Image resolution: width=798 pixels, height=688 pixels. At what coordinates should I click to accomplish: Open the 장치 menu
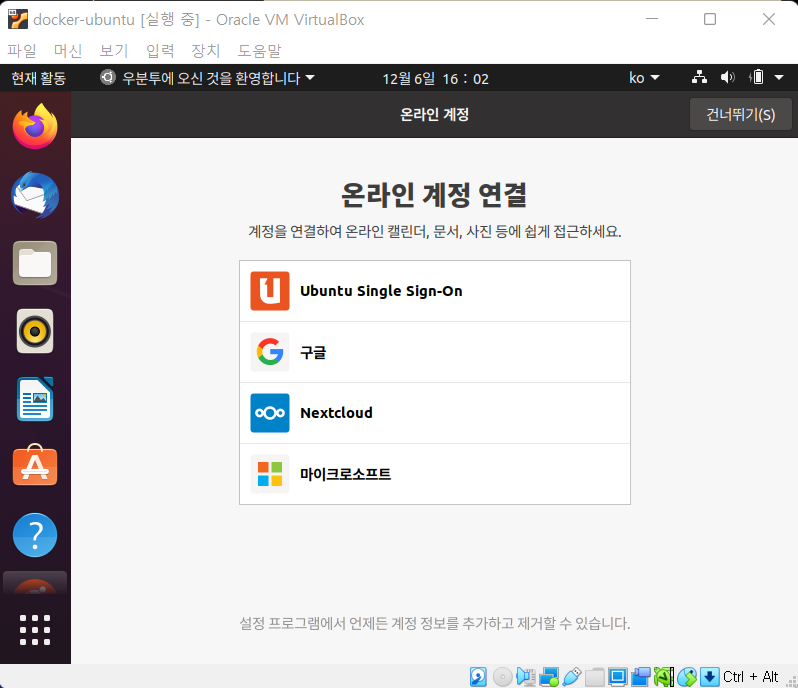[206, 50]
